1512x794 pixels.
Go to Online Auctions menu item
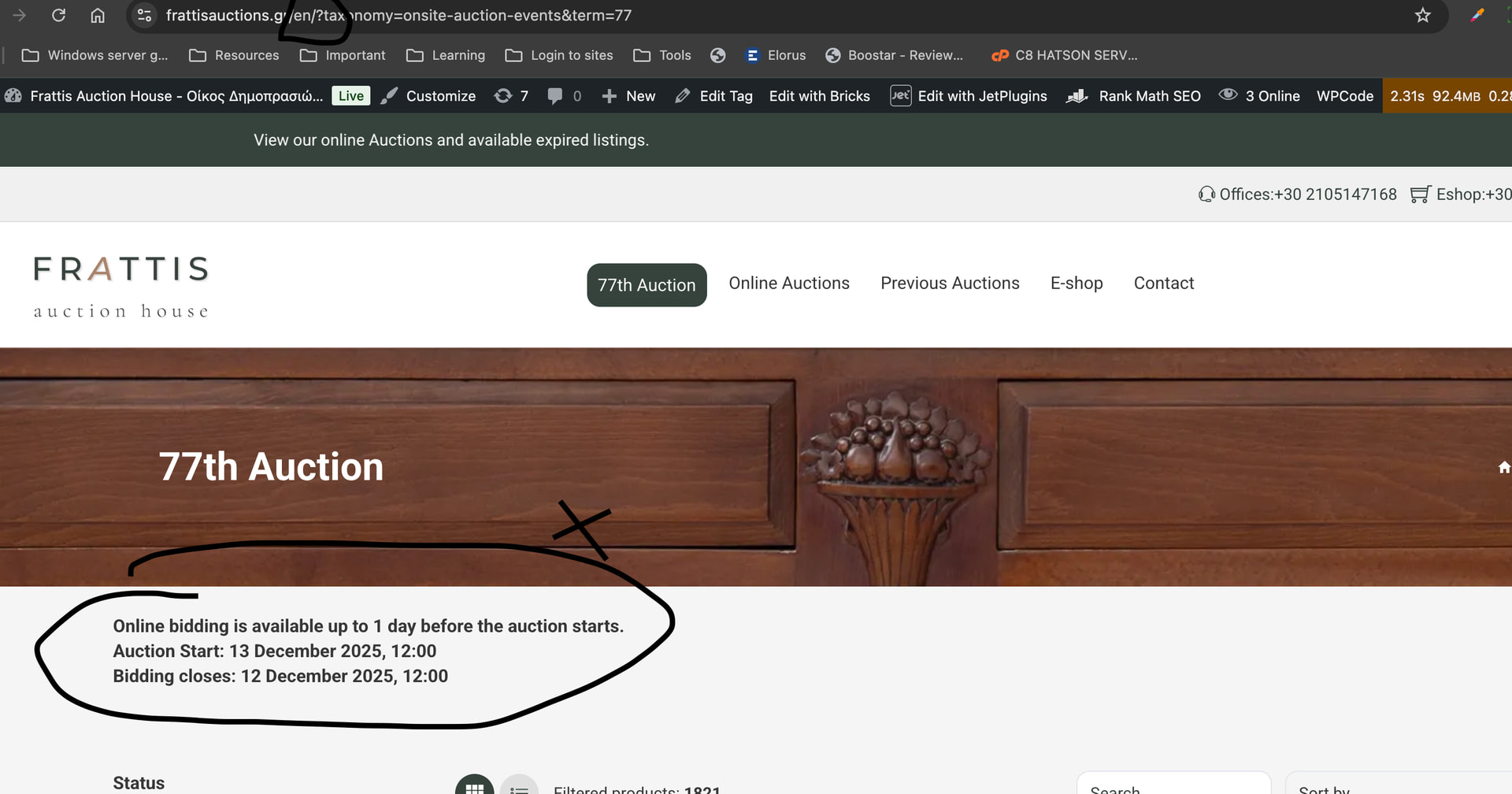[x=789, y=284]
